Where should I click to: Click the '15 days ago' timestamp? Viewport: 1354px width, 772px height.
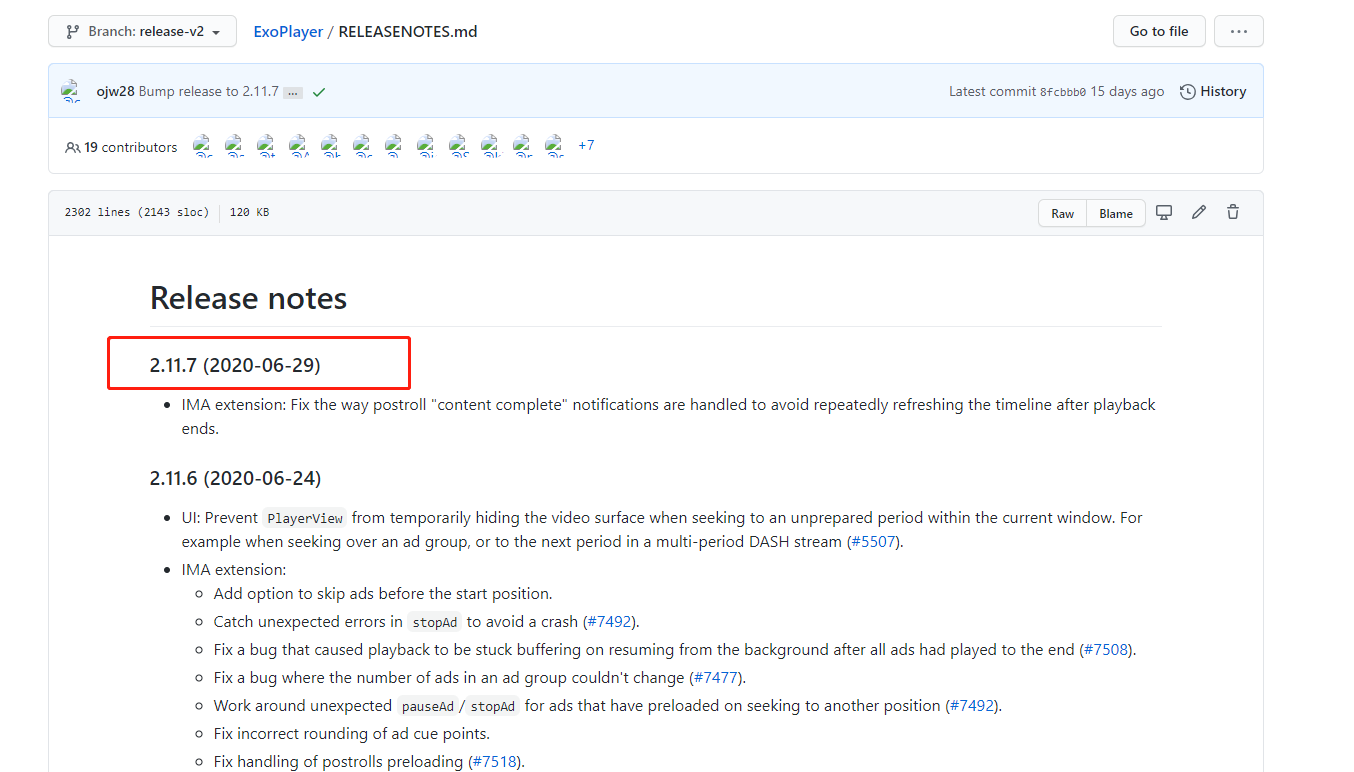[x=1127, y=91]
